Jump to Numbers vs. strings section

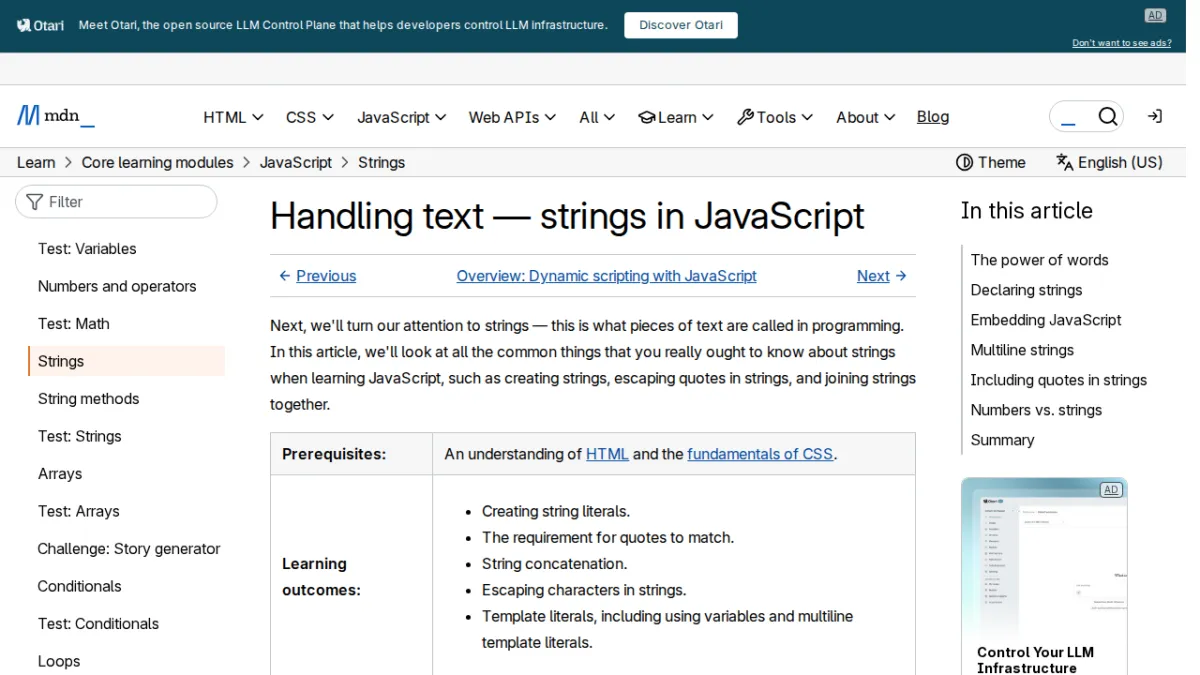click(1037, 410)
